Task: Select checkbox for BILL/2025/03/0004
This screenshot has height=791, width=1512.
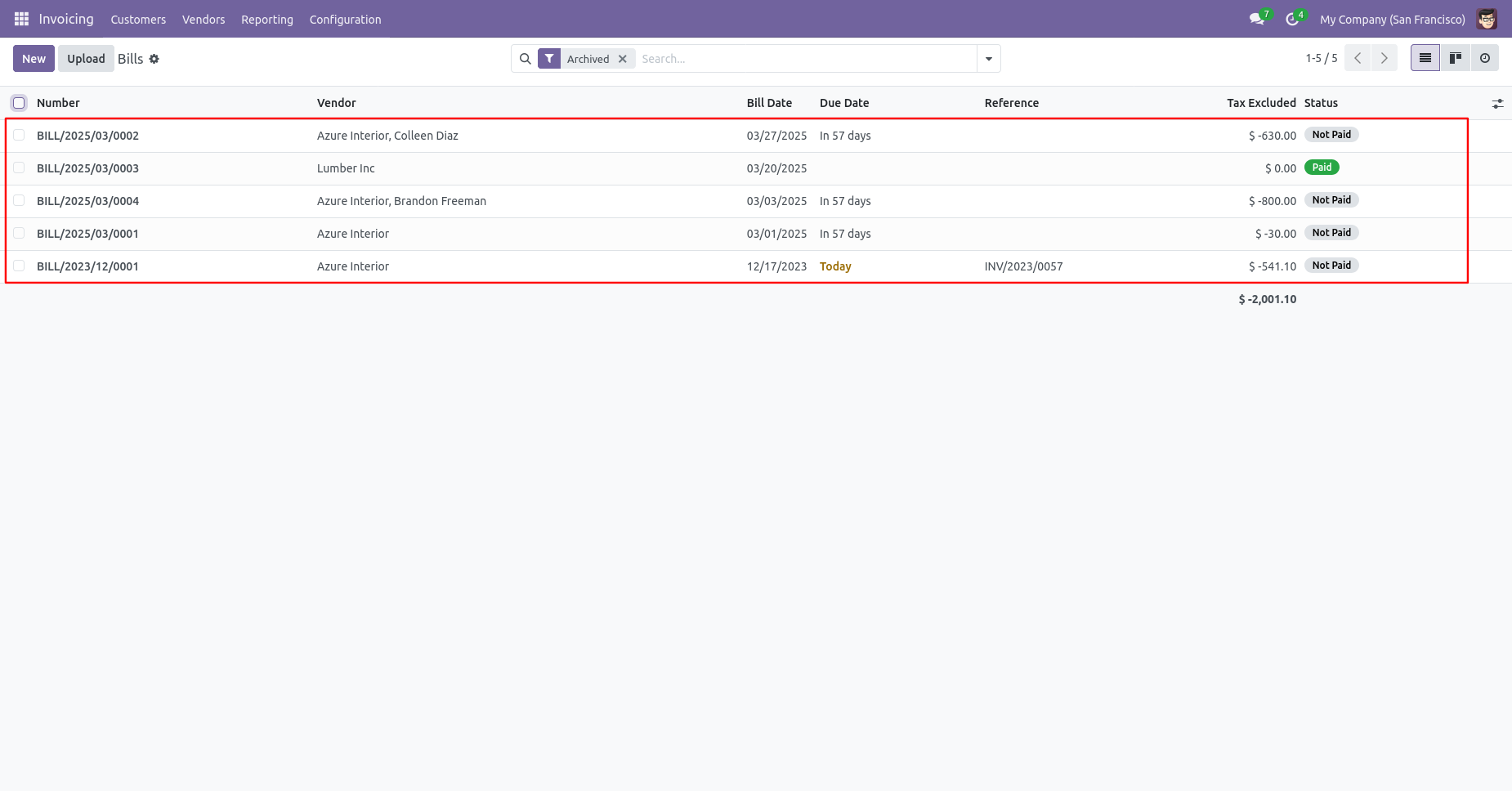Action: pos(19,200)
